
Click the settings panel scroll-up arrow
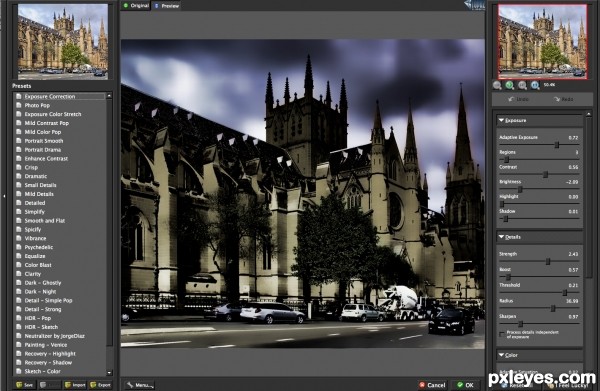[589, 114]
